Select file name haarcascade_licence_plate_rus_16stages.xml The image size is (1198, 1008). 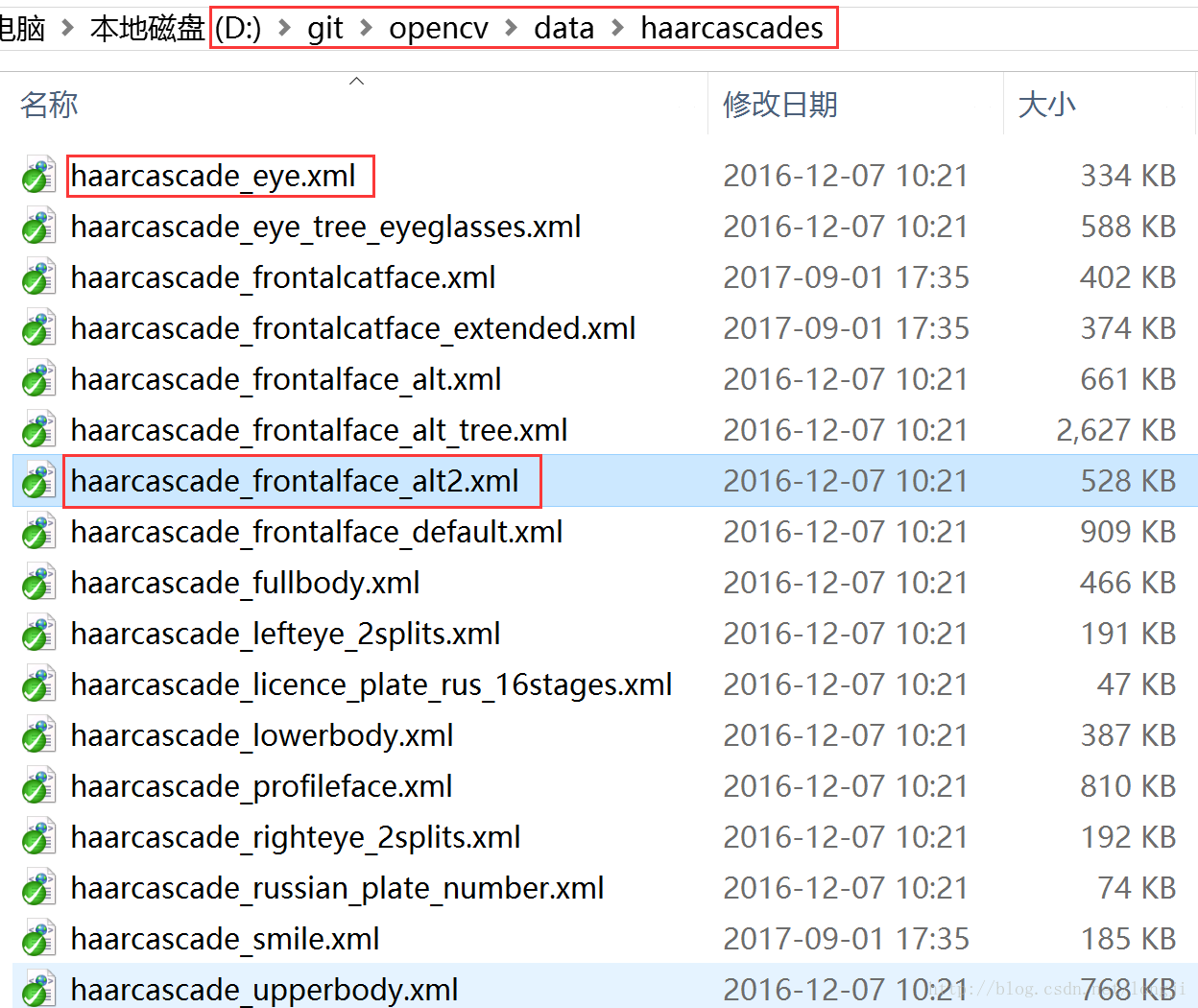[371, 684]
